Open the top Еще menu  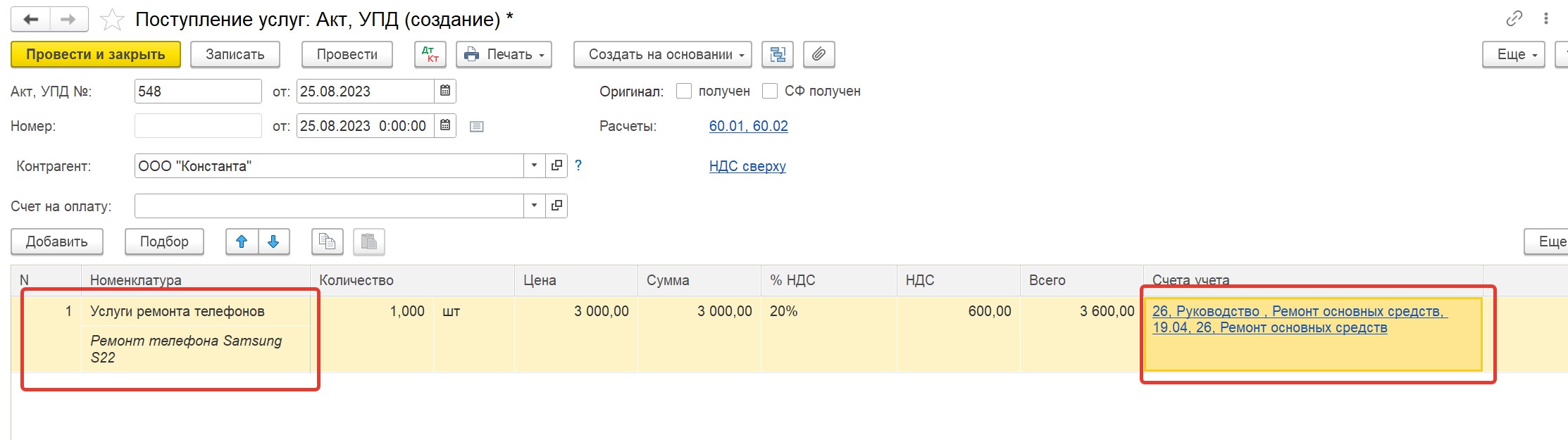(x=1512, y=54)
